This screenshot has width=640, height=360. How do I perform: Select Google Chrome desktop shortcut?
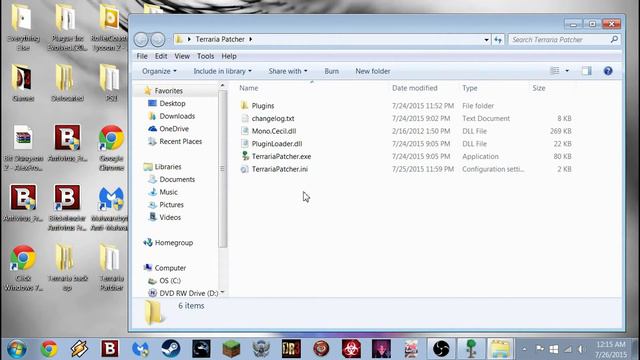click(111, 148)
